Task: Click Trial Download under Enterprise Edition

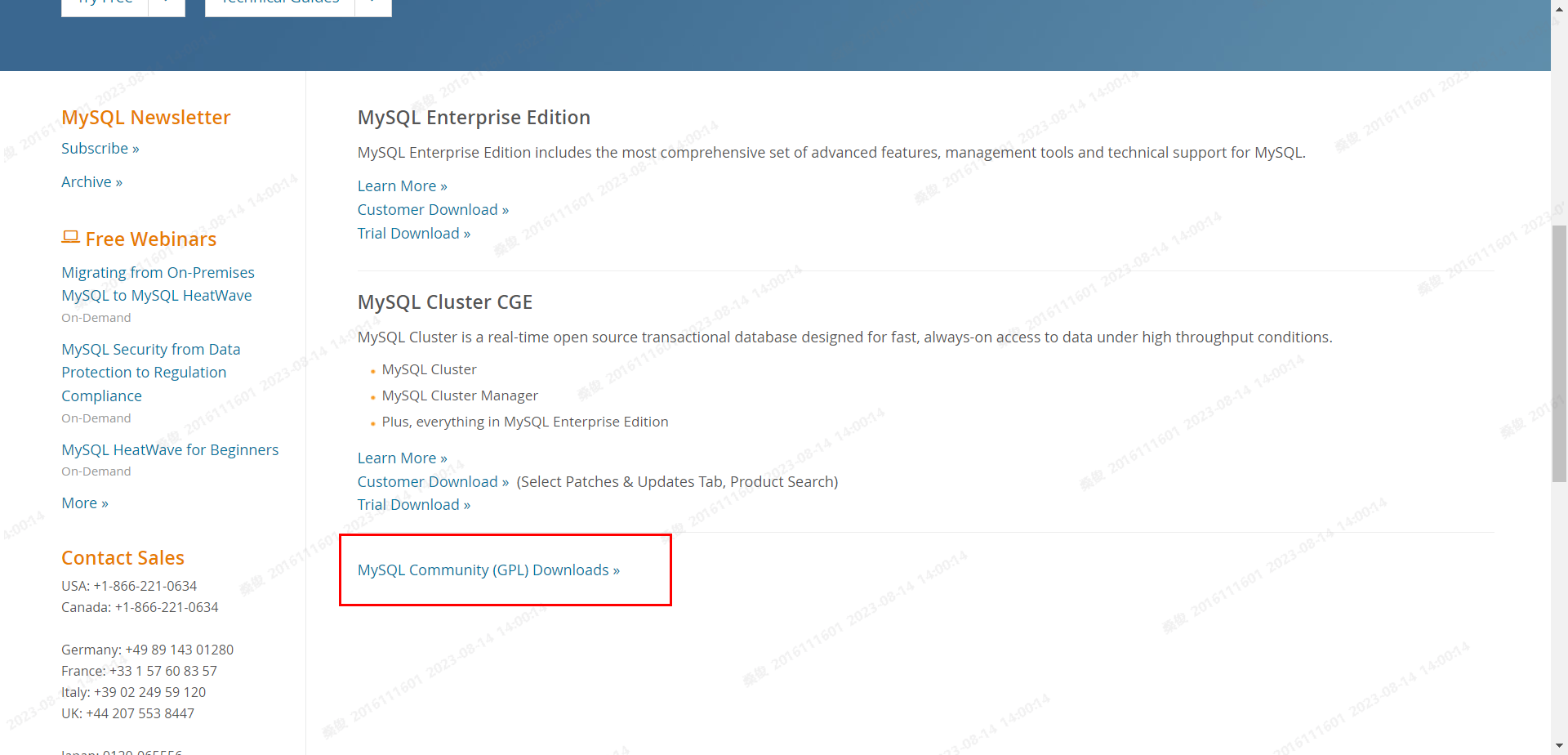Action: [x=414, y=234]
